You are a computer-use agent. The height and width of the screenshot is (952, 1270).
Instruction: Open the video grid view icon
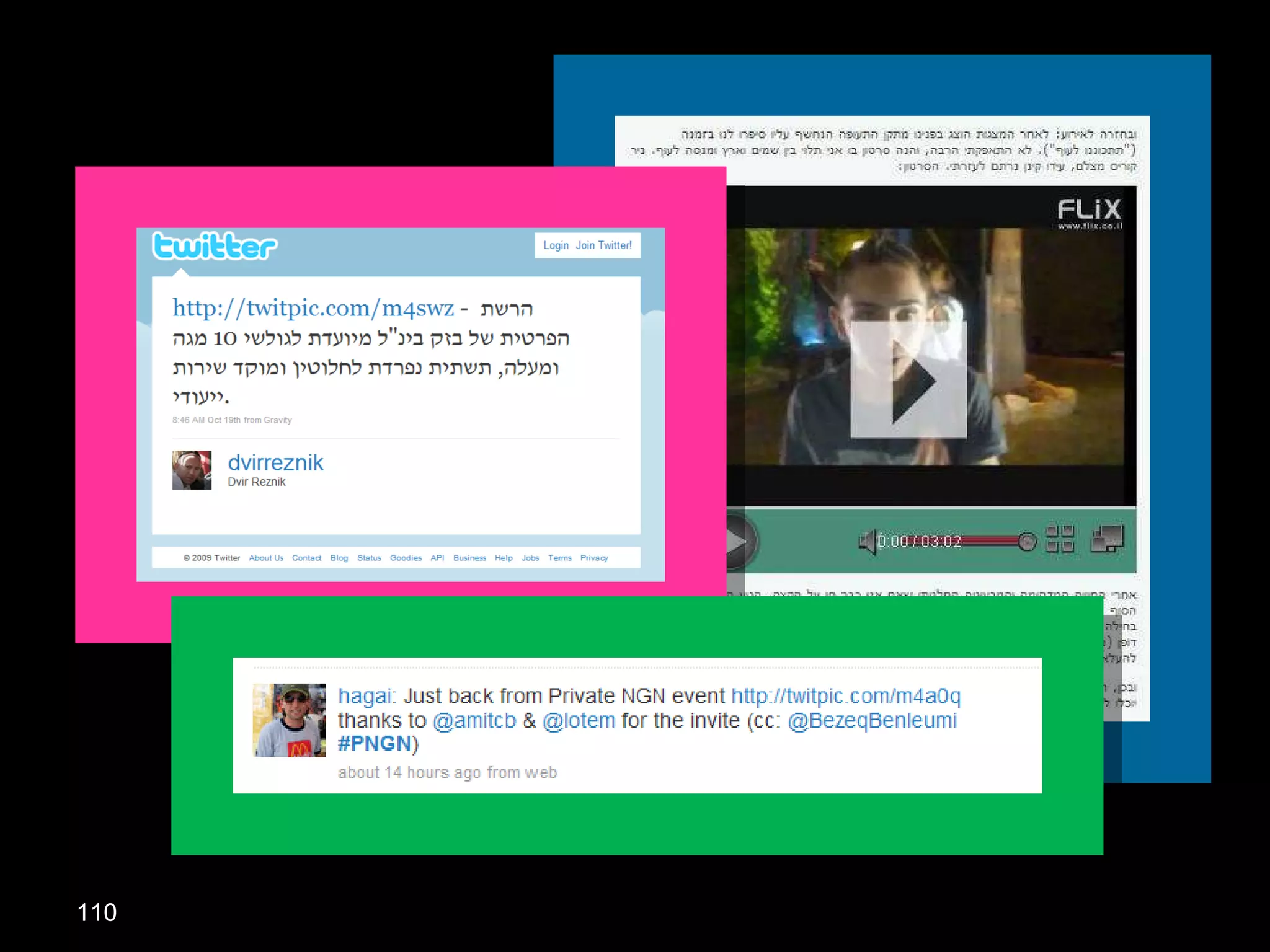pyautogui.click(x=1059, y=539)
